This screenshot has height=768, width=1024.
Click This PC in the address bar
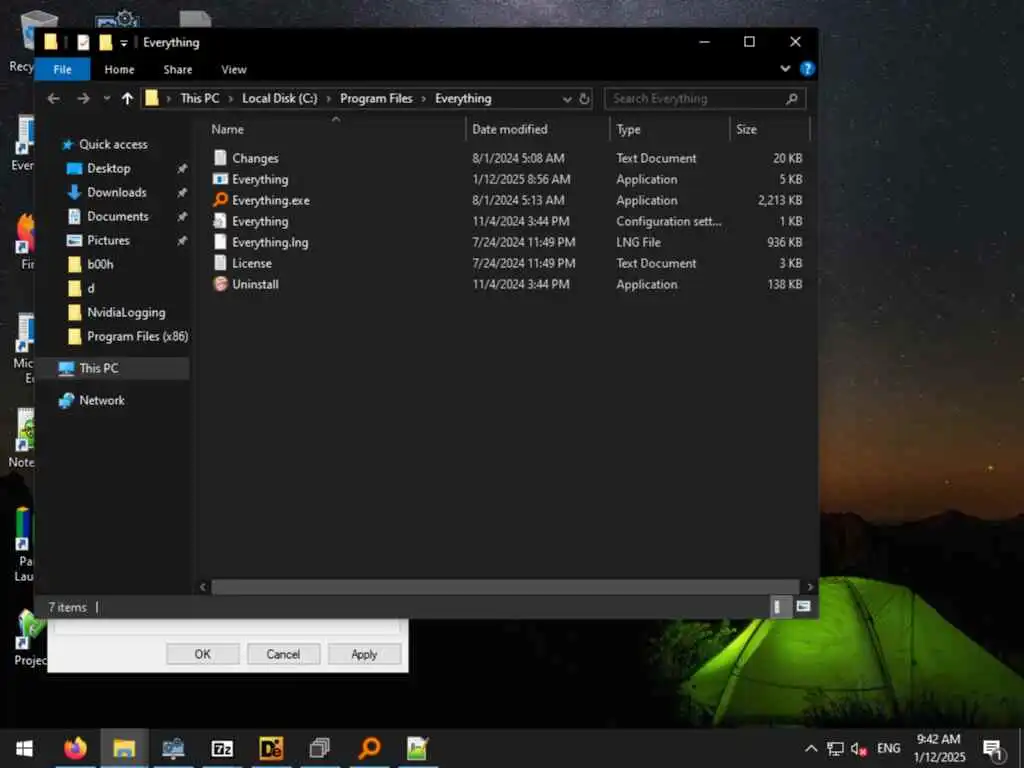[x=200, y=99]
